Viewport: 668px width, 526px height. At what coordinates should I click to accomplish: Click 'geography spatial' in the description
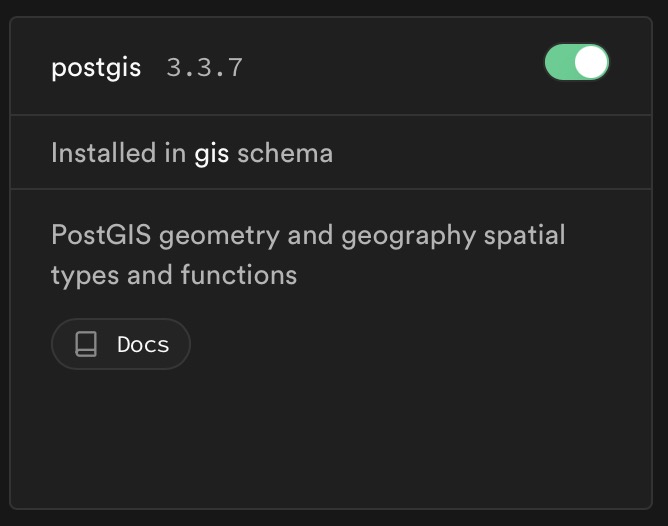[x=453, y=236]
